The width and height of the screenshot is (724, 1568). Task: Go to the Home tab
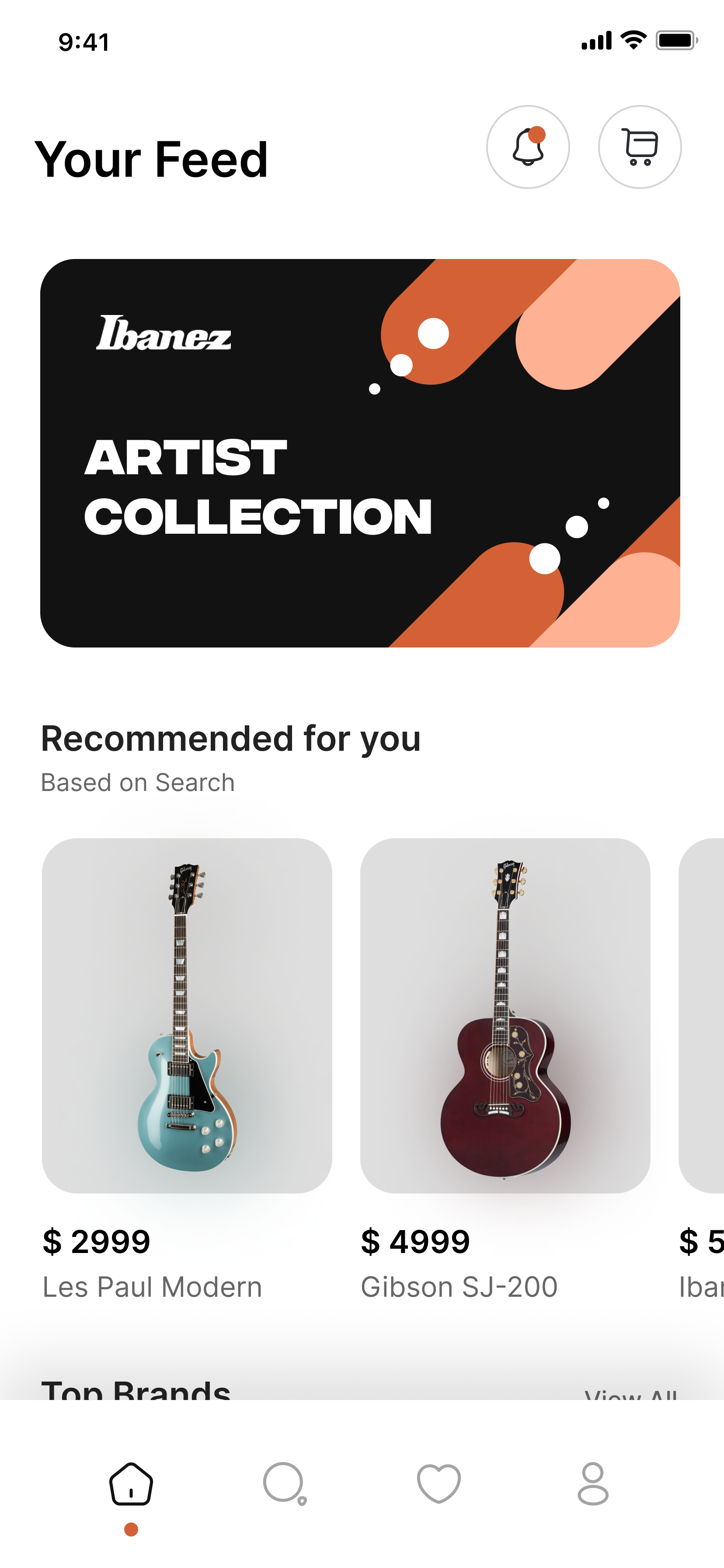(131, 1484)
